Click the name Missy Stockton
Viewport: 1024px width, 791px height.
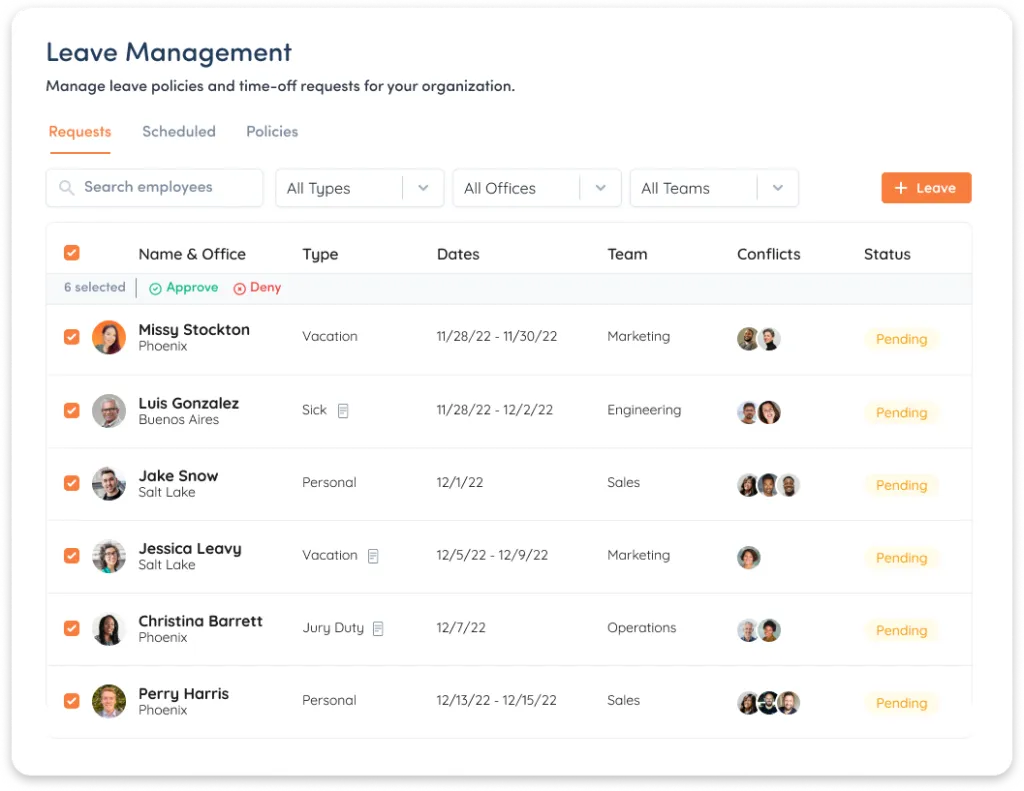point(194,330)
